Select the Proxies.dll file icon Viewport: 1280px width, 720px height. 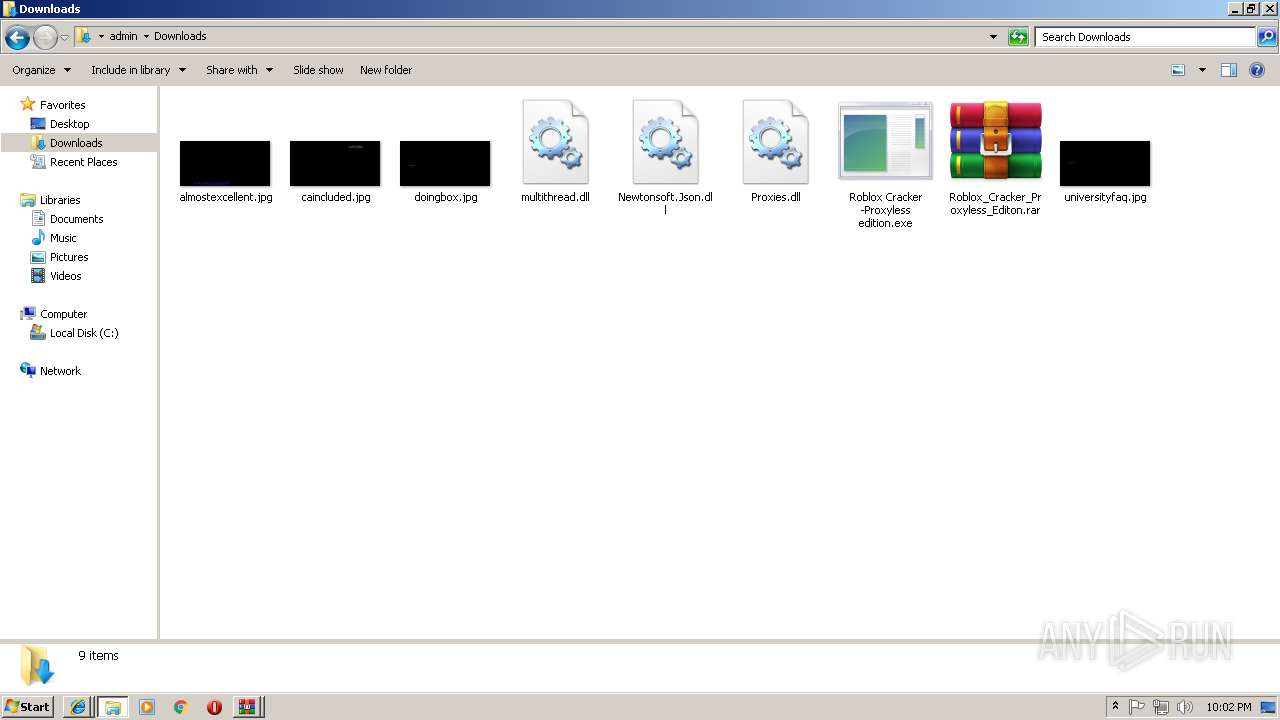coord(775,142)
